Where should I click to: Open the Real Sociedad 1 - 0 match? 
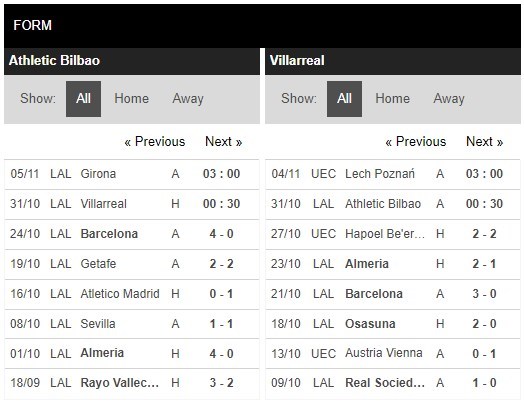[393, 383]
